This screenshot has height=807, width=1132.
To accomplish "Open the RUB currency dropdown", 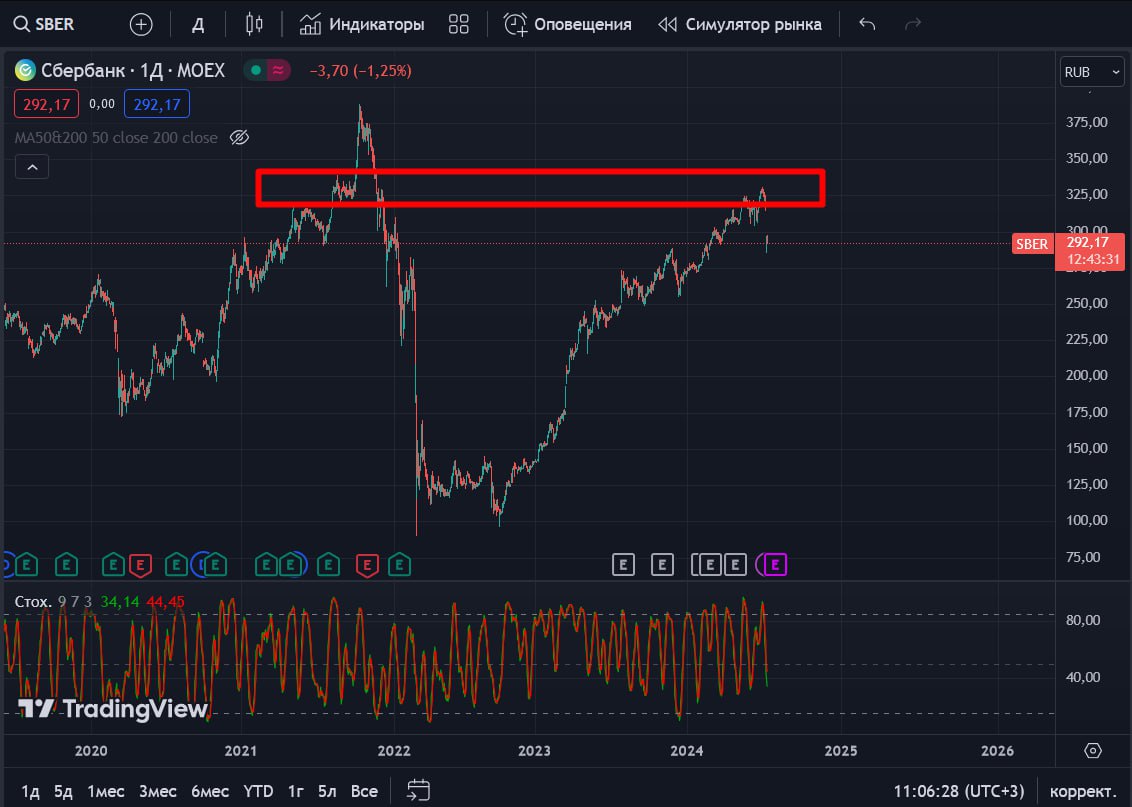I will (x=1092, y=72).
